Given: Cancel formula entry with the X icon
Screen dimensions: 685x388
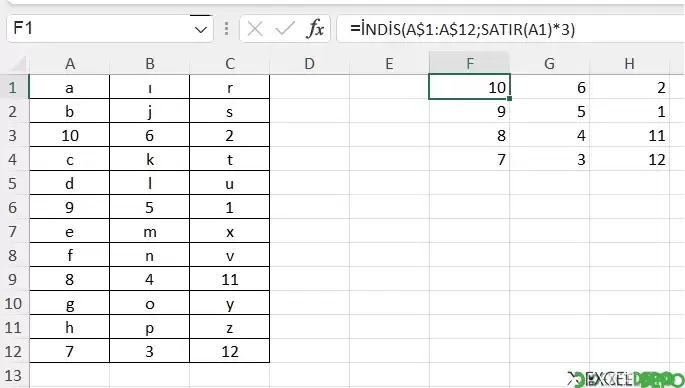Looking at the screenshot, I should point(255,29).
